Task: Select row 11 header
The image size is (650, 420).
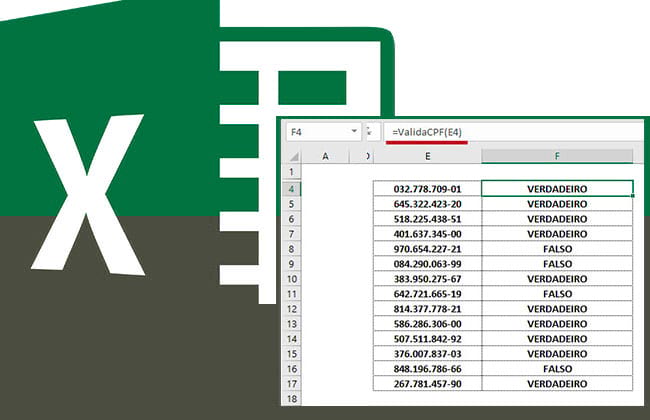Action: (291, 294)
